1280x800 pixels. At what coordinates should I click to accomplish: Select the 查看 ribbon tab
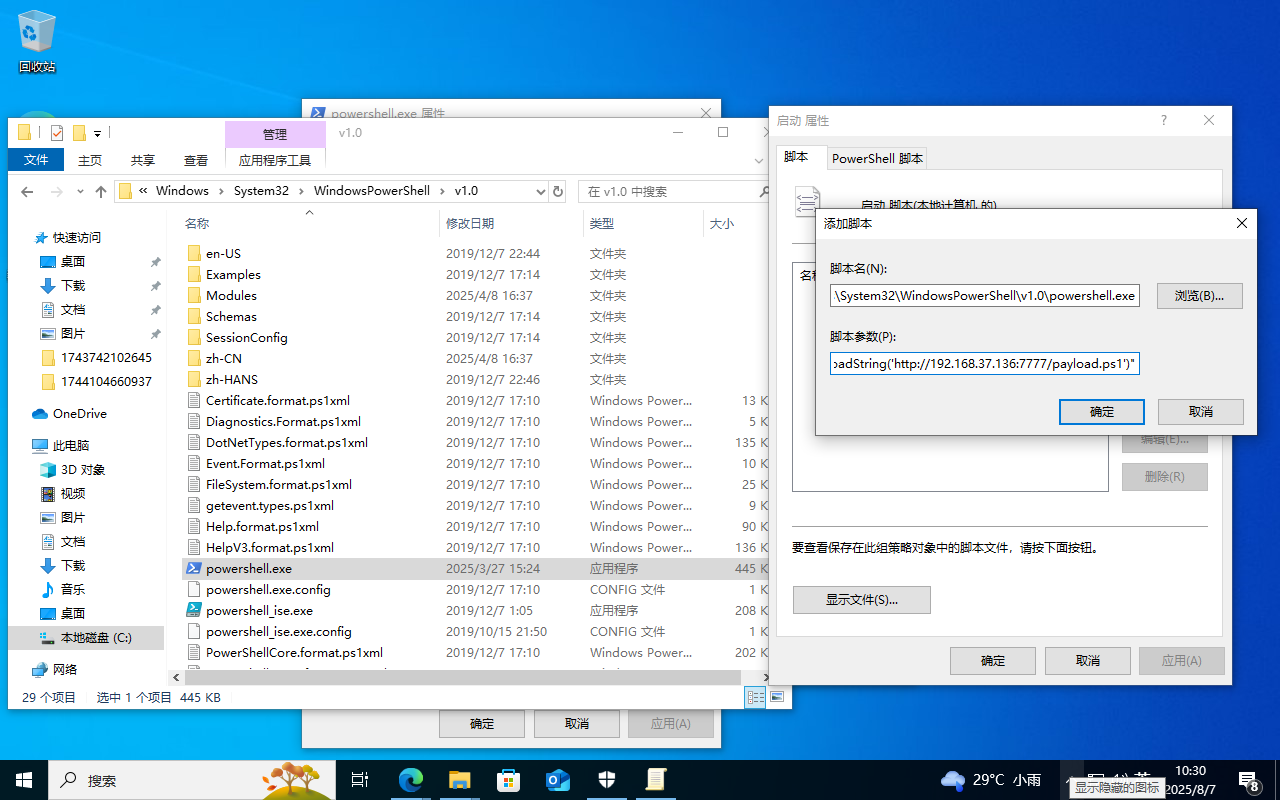[x=196, y=160]
